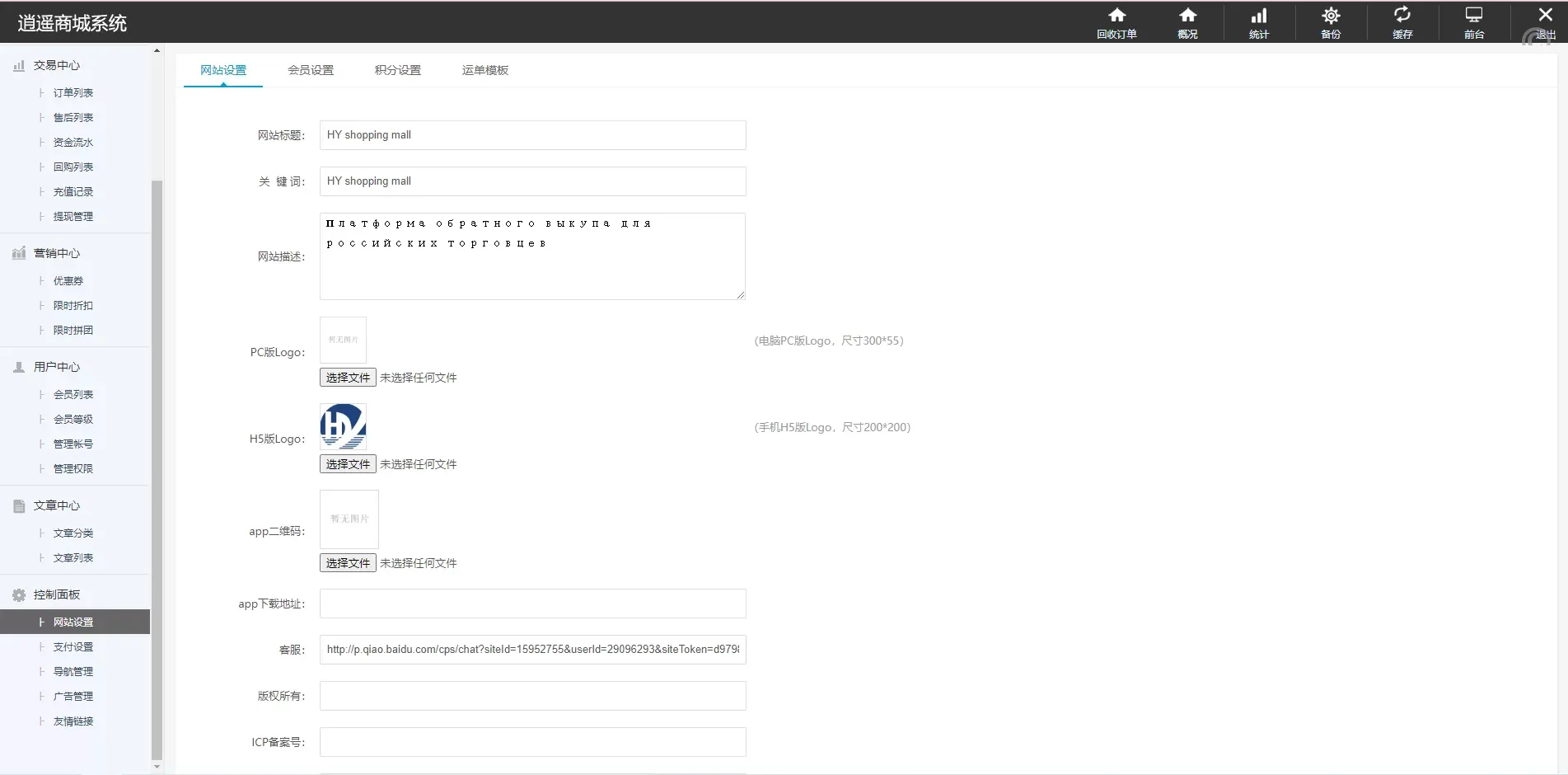The image size is (1568, 775).
Task: Click the 缓存 refresh cache icon
Action: pyautogui.click(x=1402, y=16)
